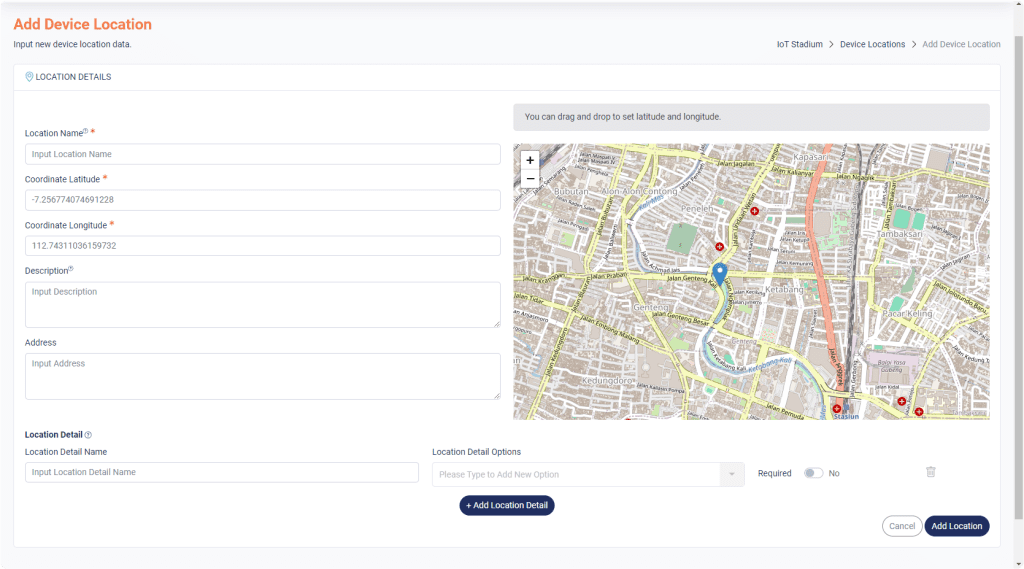Viewport: 1024px width, 569px height.
Task: Click the Add Location submit button
Action: pos(956,526)
